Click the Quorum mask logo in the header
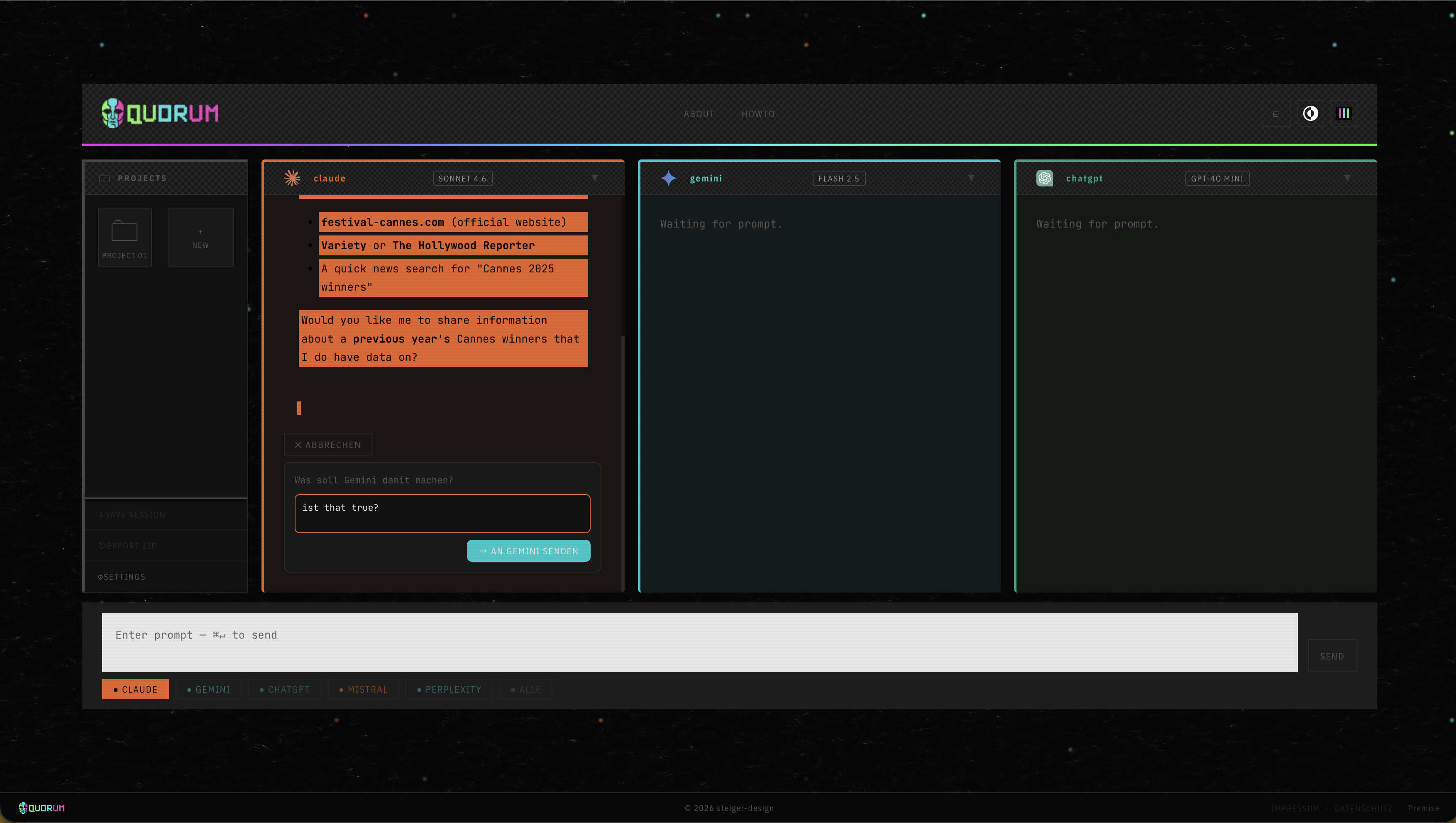1456x823 pixels. (x=112, y=113)
